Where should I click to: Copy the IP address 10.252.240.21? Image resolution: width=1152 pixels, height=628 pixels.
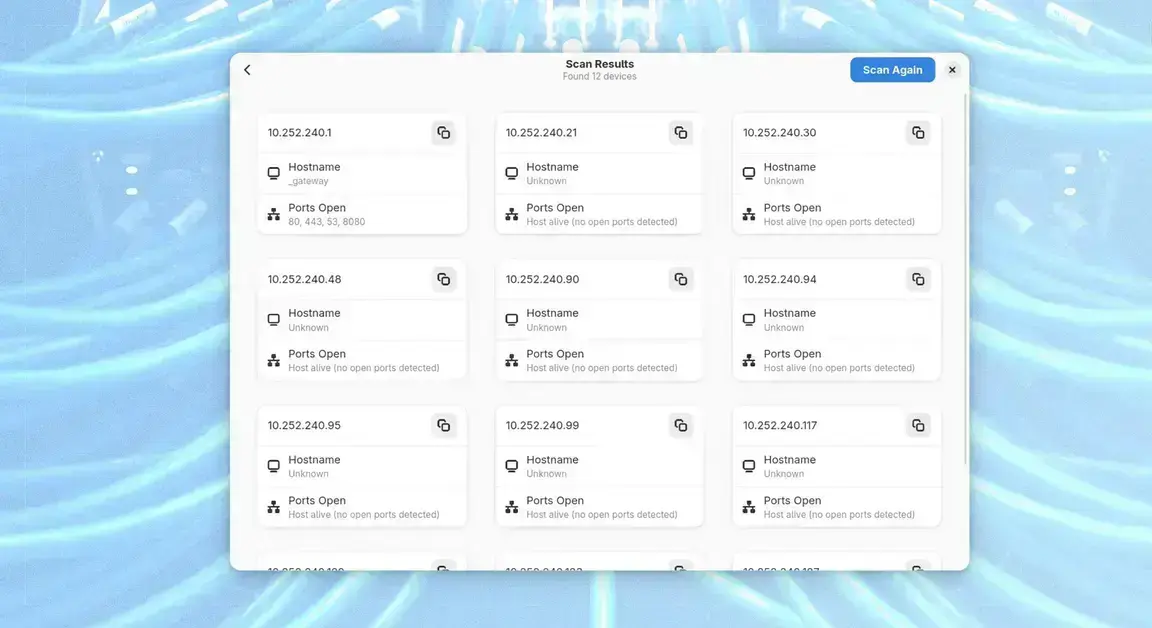pos(681,133)
